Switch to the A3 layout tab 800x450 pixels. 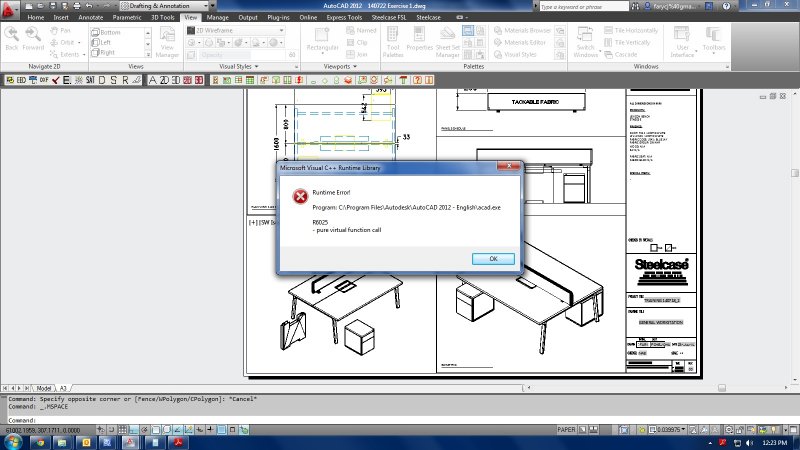pyautogui.click(x=63, y=388)
